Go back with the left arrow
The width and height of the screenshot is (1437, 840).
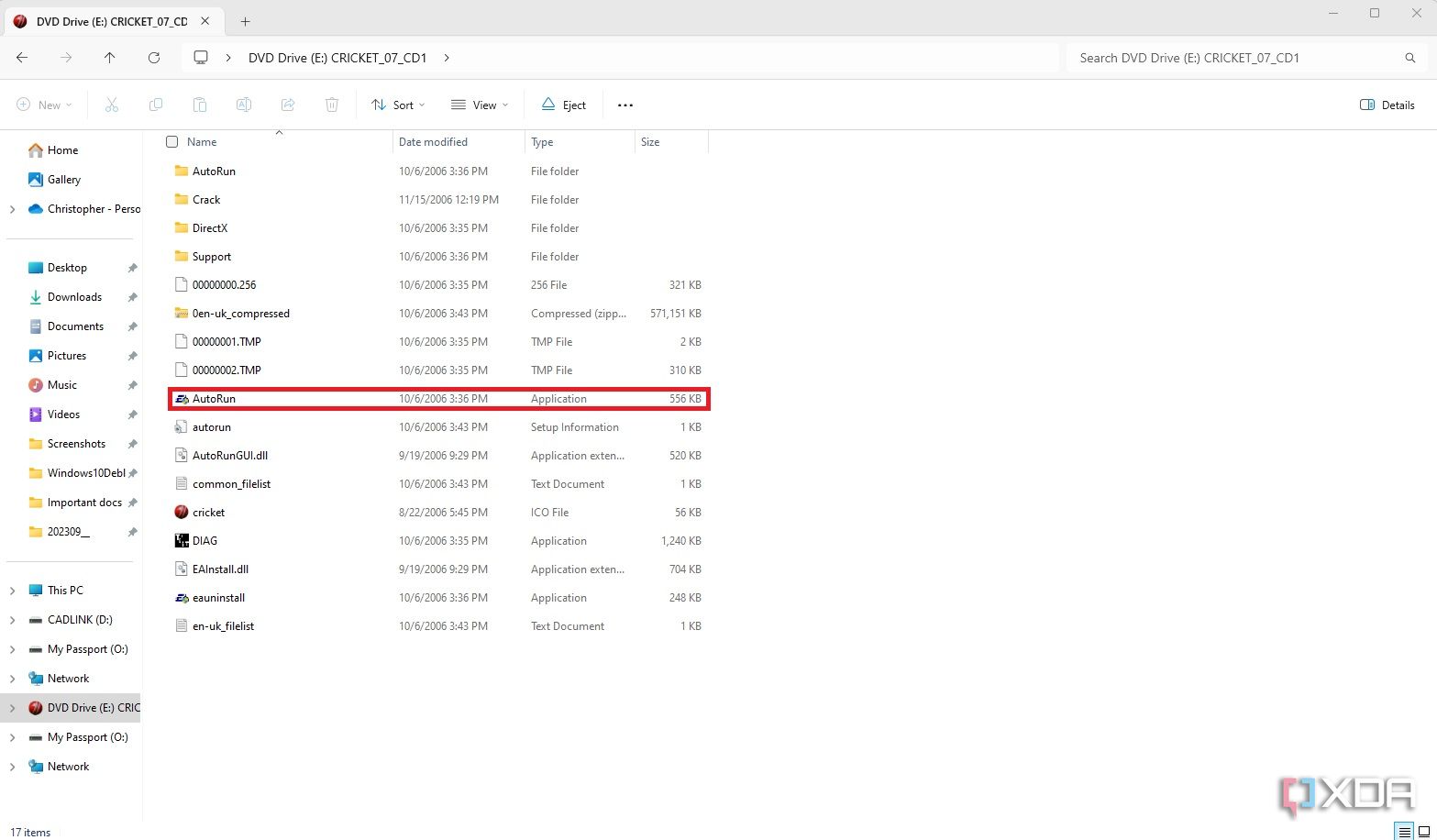22,57
